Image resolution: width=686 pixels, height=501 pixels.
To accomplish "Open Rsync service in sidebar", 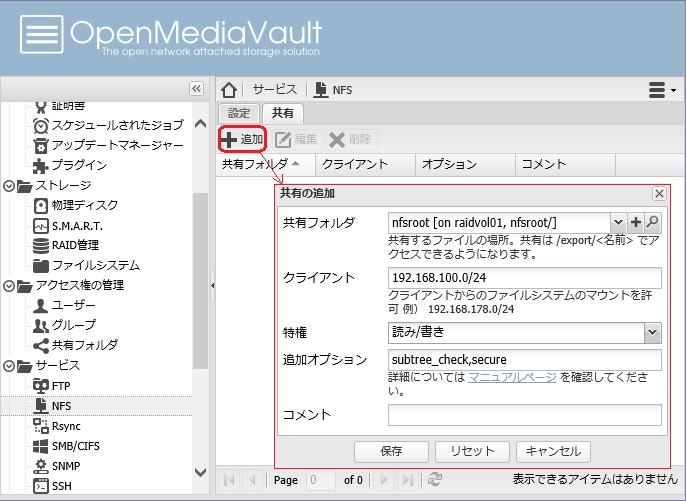I will [x=57, y=426].
